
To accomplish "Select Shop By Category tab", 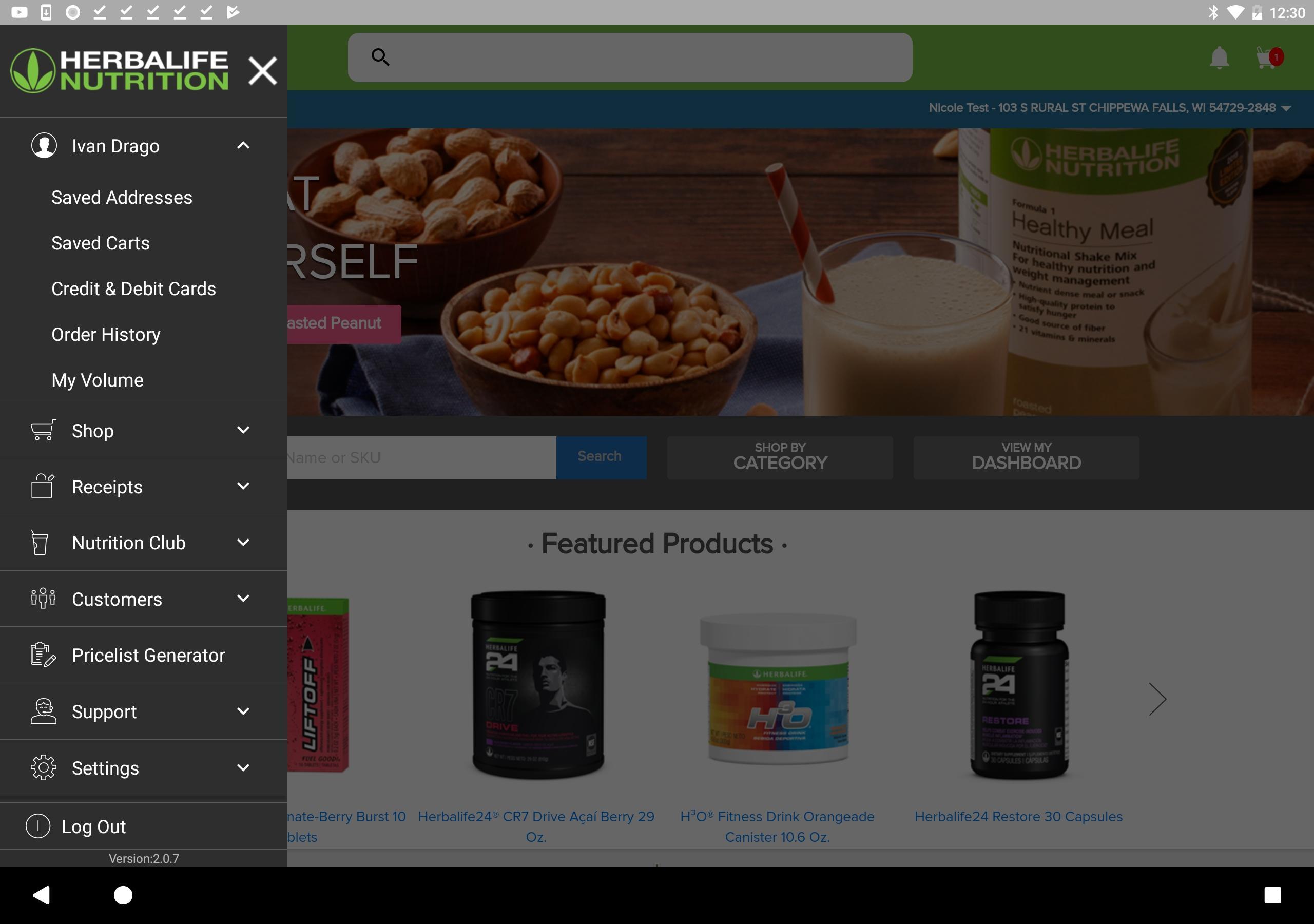I will click(x=780, y=457).
